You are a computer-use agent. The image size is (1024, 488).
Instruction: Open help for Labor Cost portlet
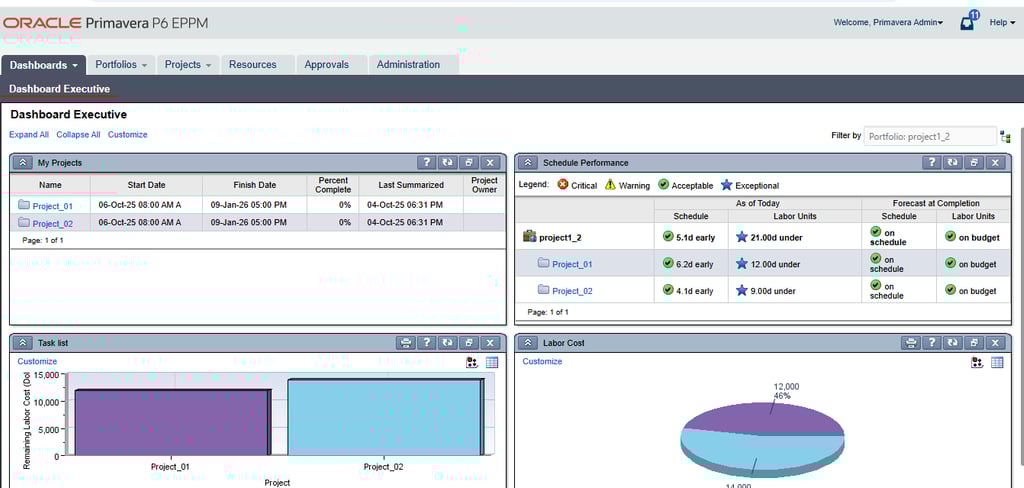(932, 342)
